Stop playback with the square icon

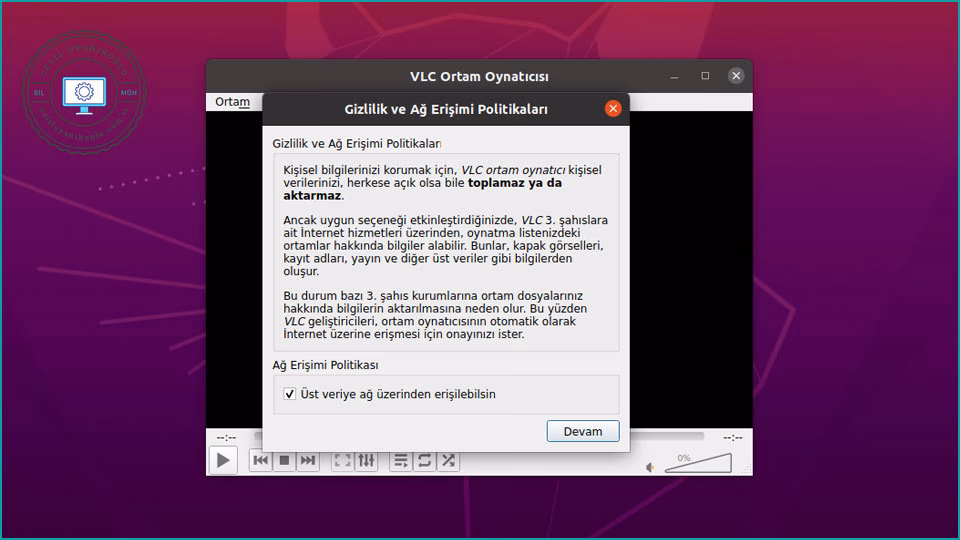[x=284, y=460]
